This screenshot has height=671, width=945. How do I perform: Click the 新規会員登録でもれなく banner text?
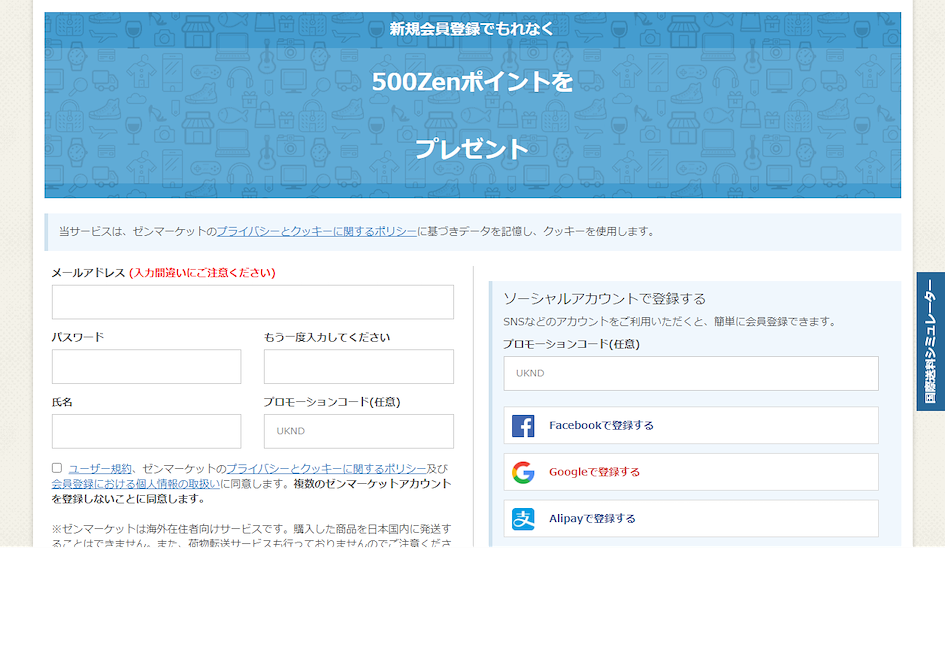pyautogui.click(x=472, y=28)
